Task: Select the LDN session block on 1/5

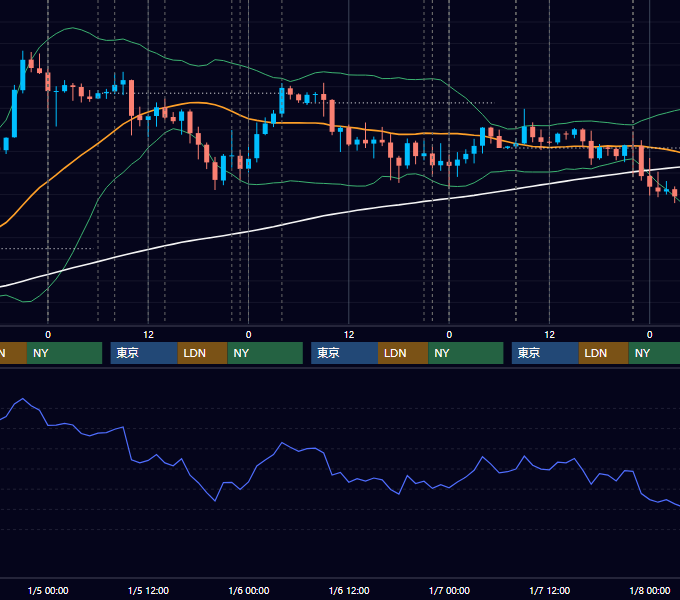Action: click(x=203, y=353)
